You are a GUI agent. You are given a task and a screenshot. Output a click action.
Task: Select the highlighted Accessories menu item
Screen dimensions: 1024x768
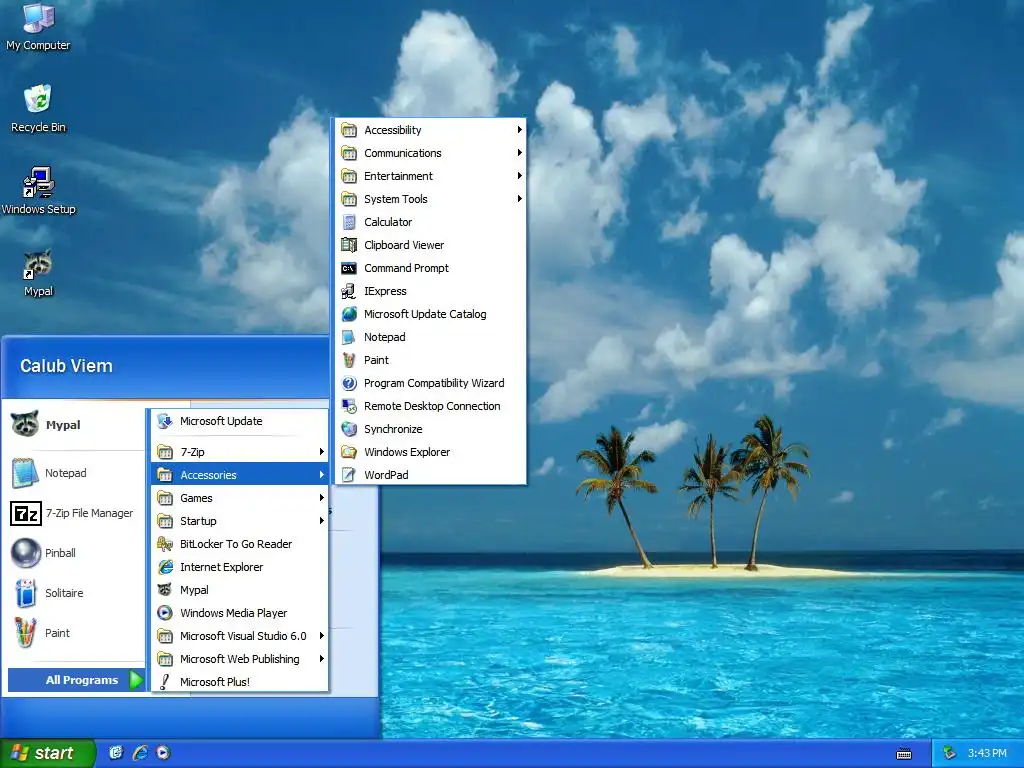point(240,475)
